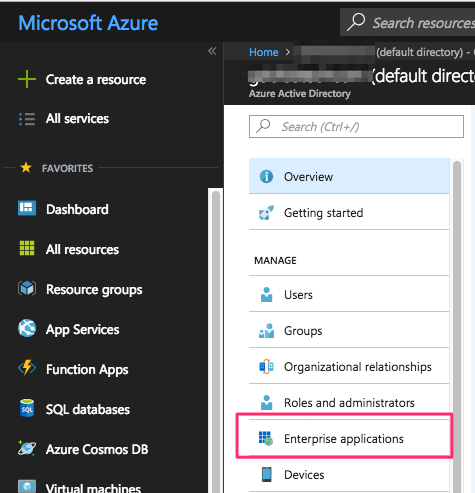
Task: Click the Overview info icon
Action: 266,176
